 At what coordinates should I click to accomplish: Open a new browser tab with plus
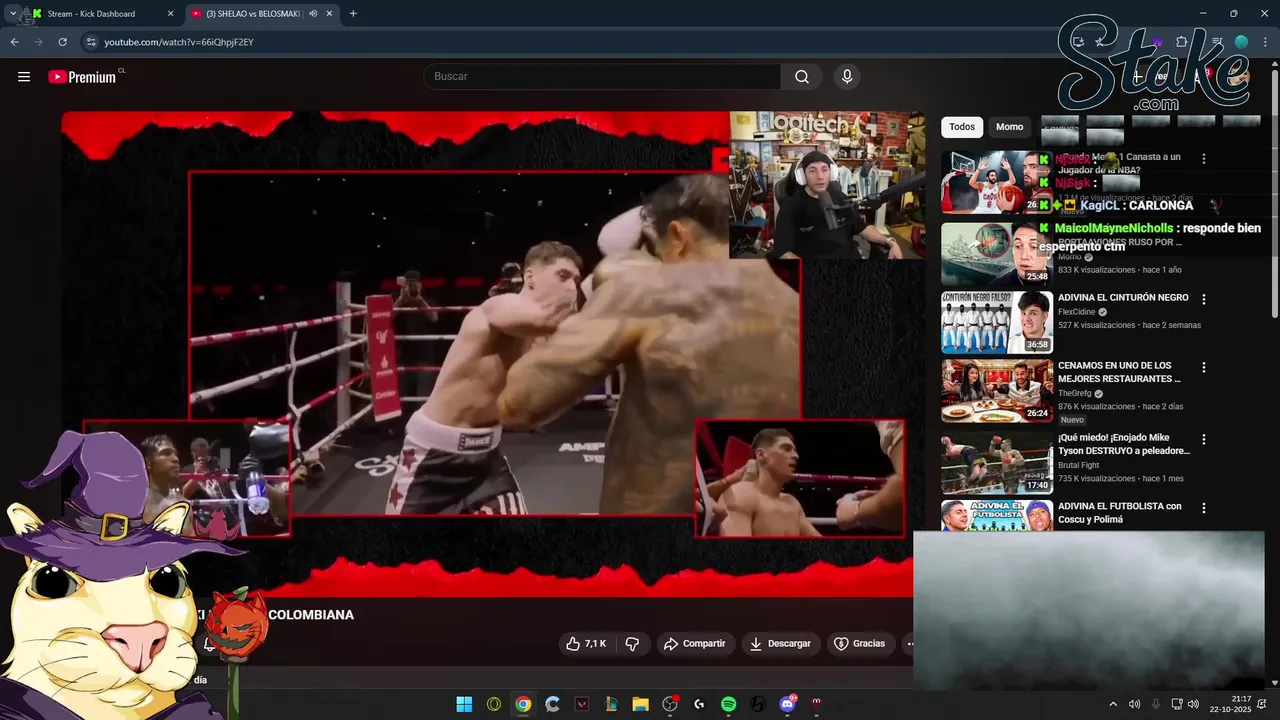(x=353, y=14)
